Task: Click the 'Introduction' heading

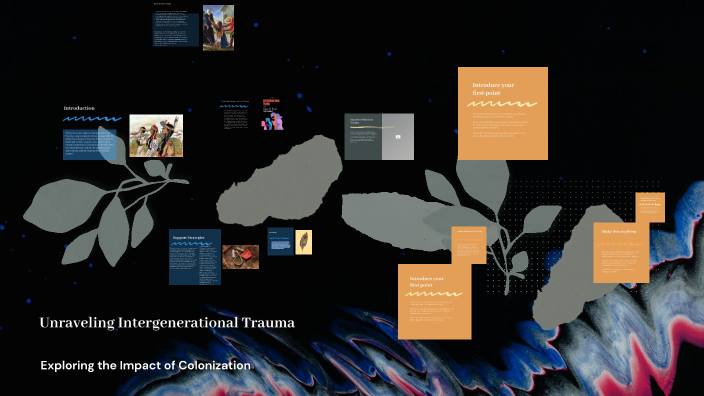Action: coord(79,108)
